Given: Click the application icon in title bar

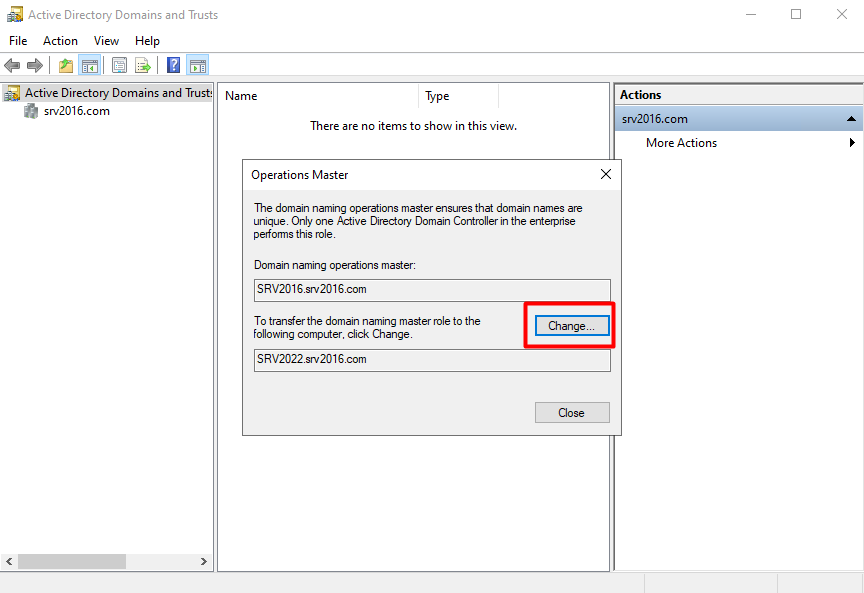Looking at the screenshot, I should (15, 14).
